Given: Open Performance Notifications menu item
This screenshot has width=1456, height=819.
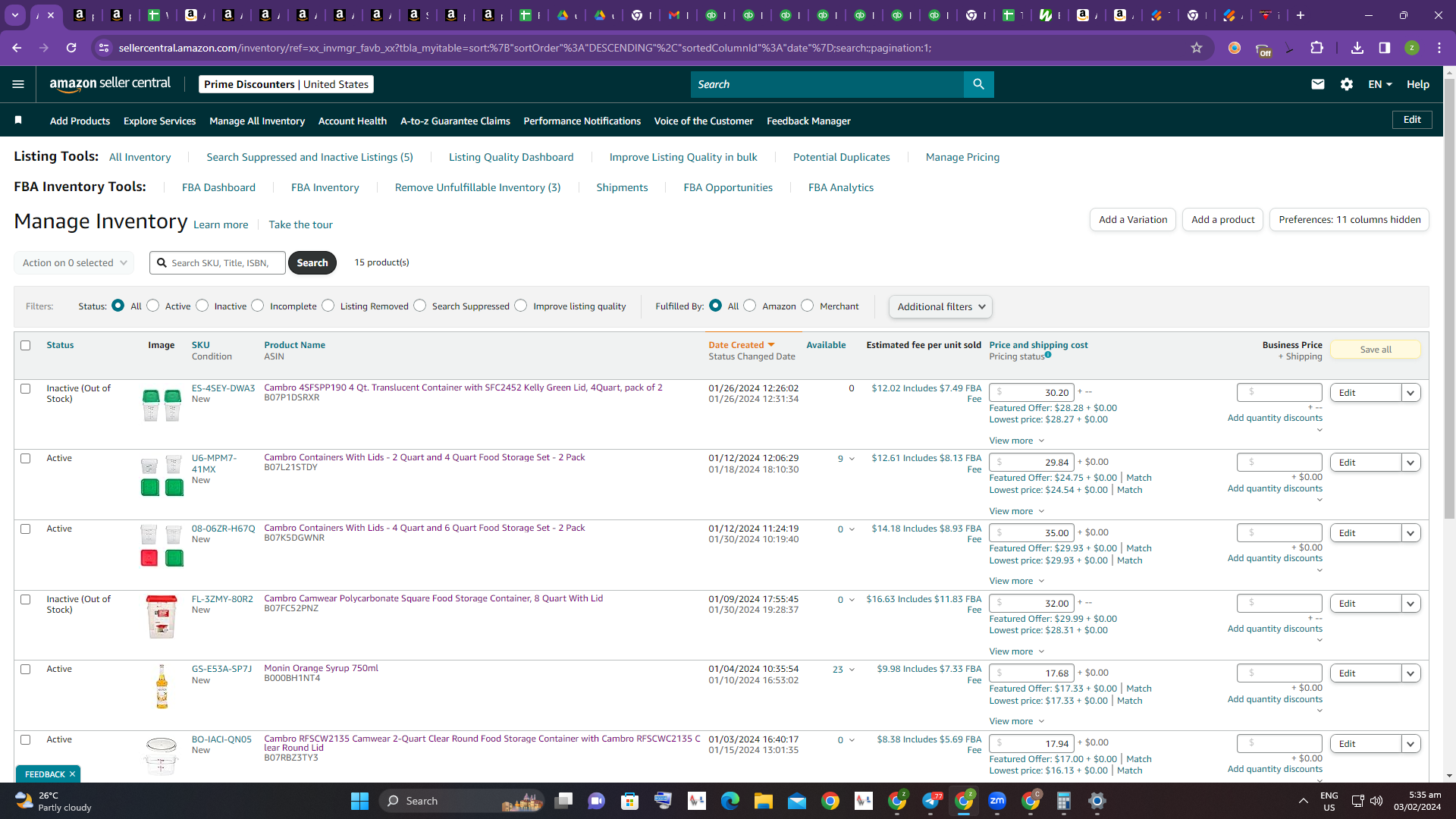Looking at the screenshot, I should click(582, 121).
